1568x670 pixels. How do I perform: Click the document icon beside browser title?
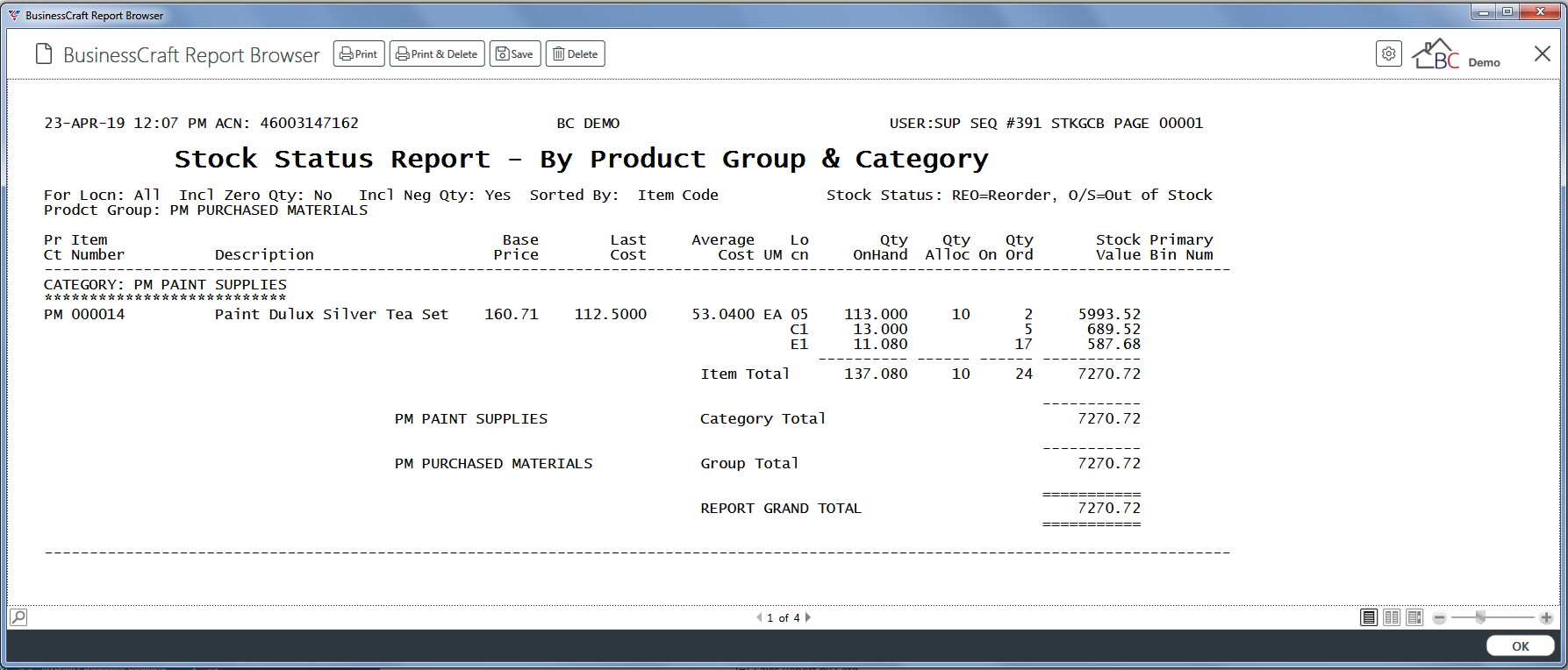tap(44, 54)
